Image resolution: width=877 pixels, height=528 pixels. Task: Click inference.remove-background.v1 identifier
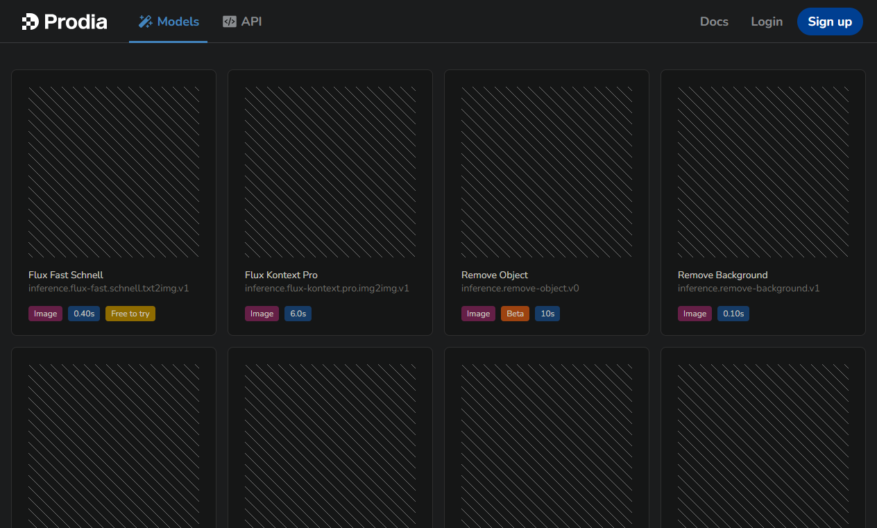tap(748, 289)
